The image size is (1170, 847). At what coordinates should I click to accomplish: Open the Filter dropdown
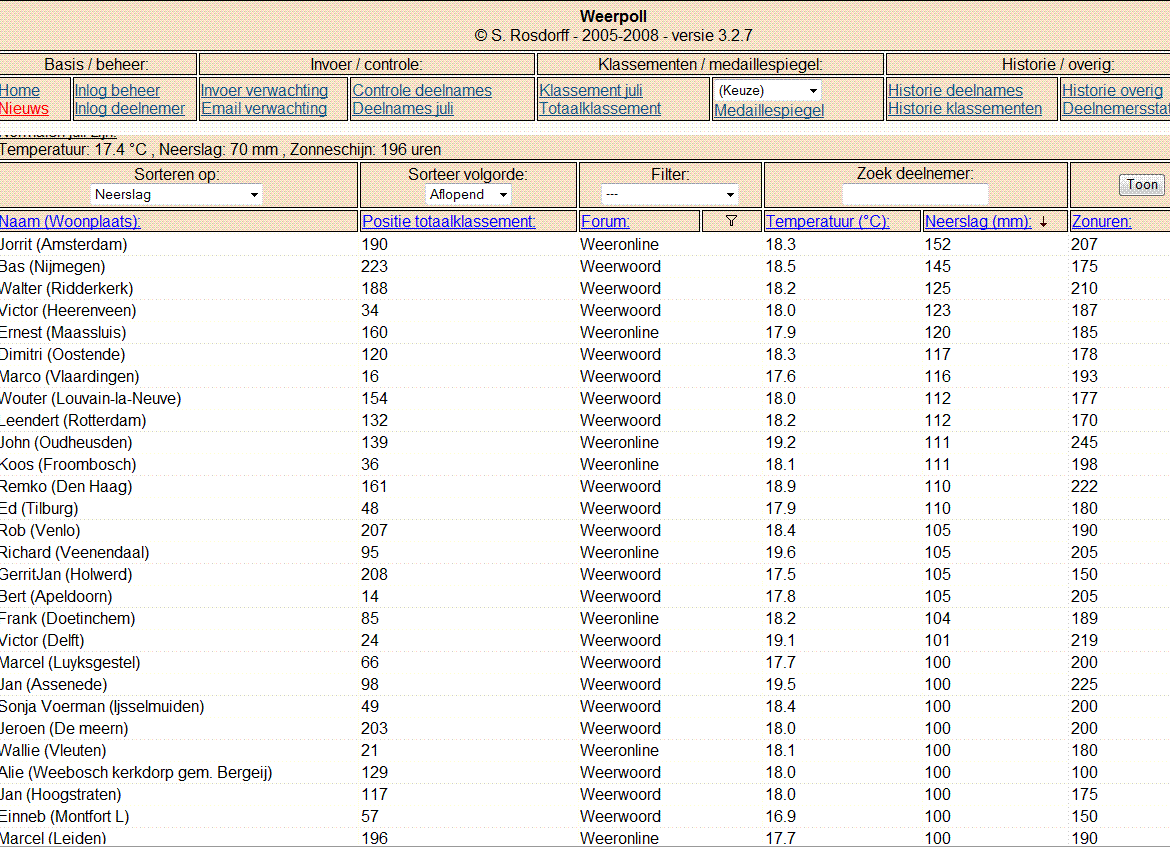(669, 195)
